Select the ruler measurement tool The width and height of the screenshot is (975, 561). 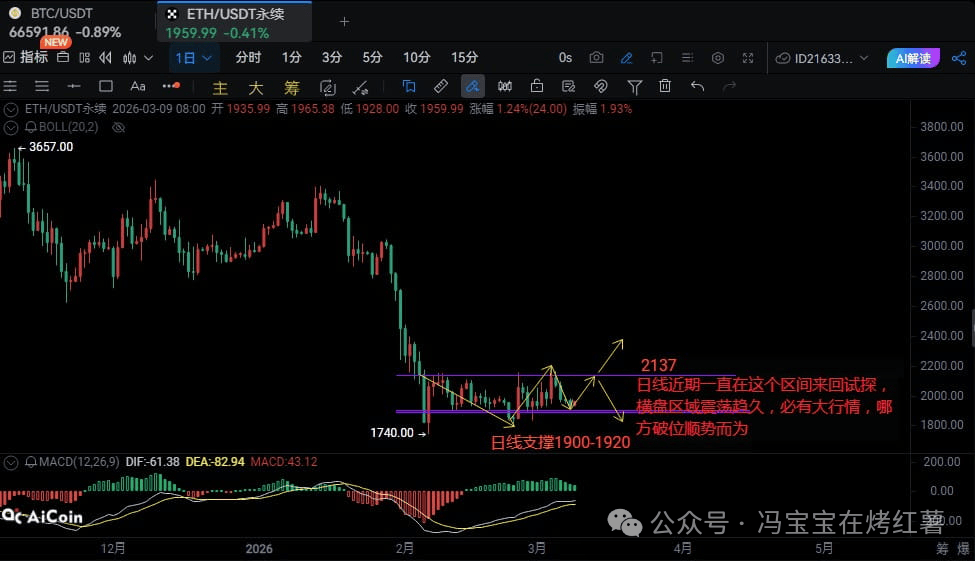pyautogui.click(x=440, y=86)
